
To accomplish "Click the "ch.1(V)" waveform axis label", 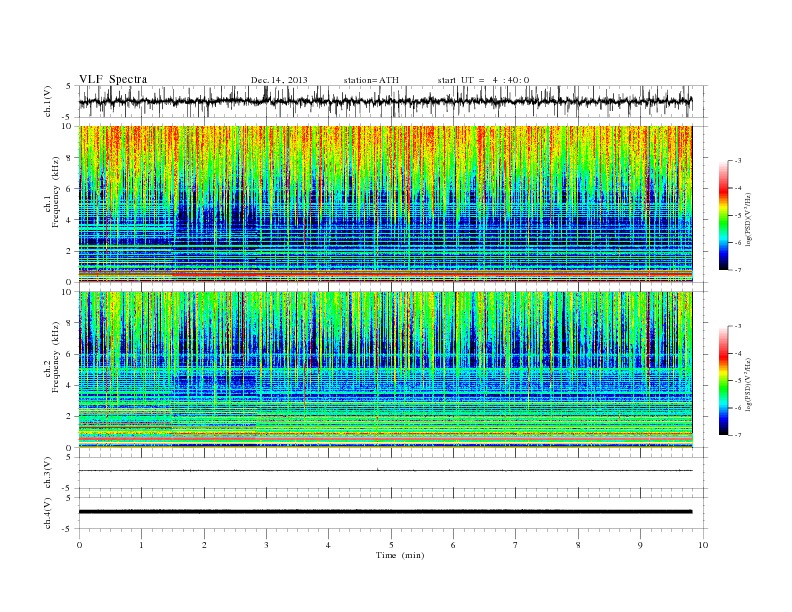I will [48, 101].
